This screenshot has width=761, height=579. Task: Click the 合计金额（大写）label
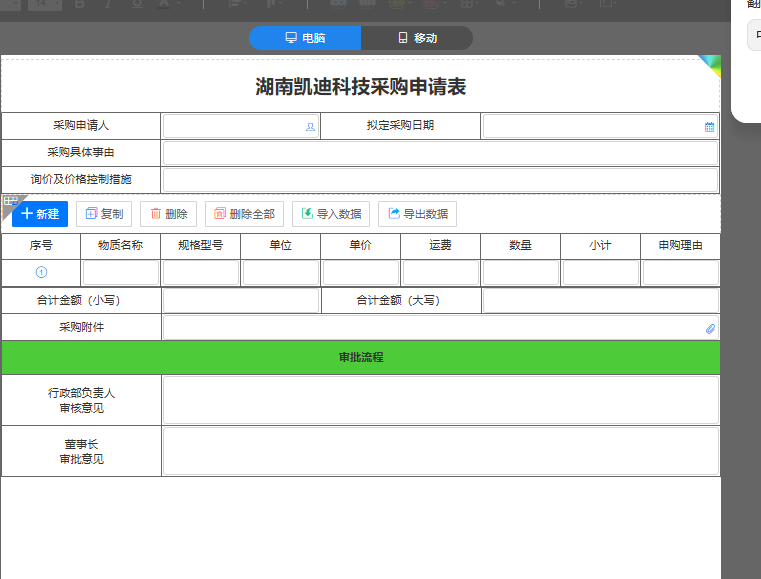click(x=401, y=300)
